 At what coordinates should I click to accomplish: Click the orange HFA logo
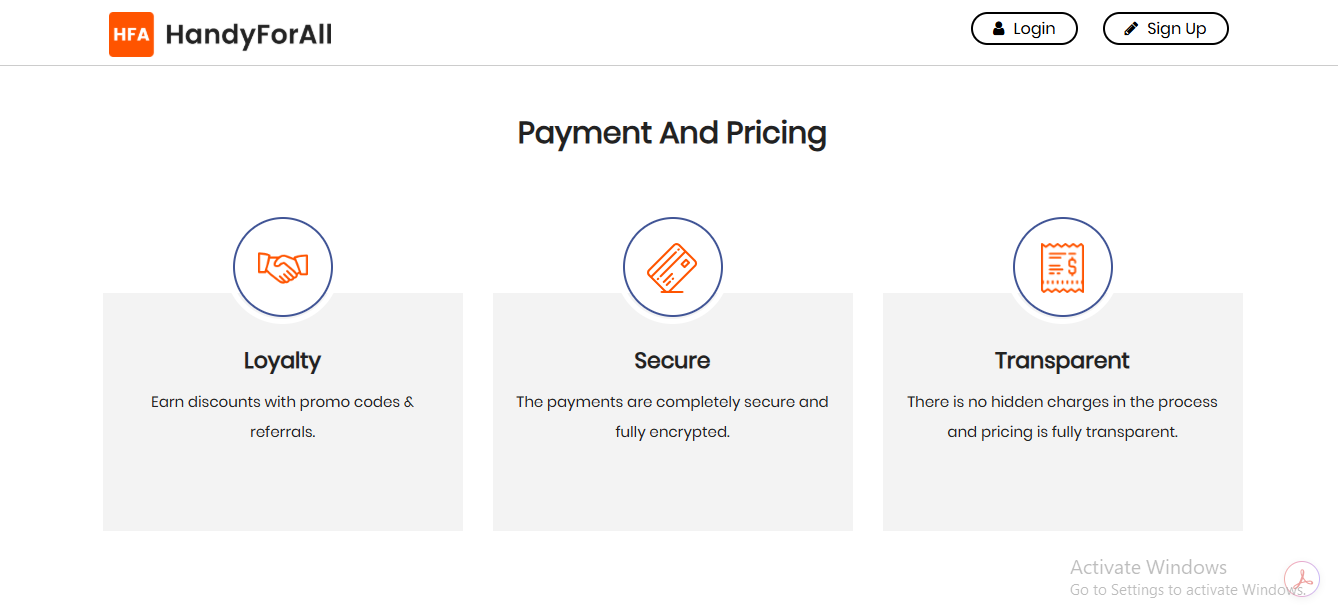click(131, 33)
